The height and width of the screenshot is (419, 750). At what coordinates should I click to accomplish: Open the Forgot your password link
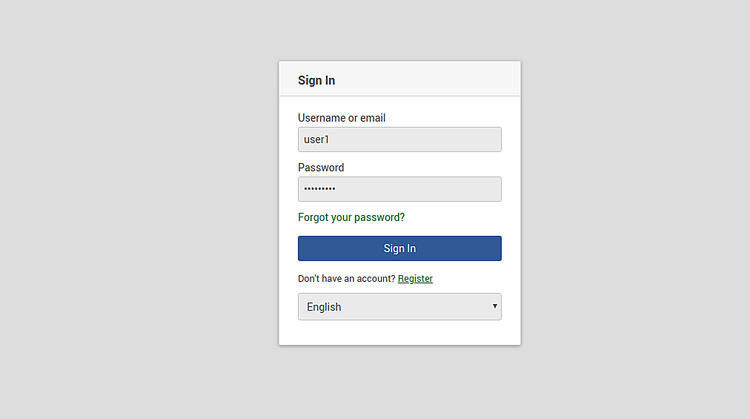coord(351,217)
